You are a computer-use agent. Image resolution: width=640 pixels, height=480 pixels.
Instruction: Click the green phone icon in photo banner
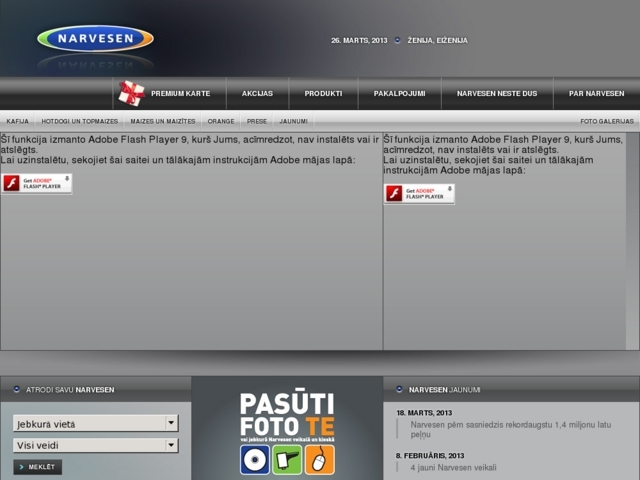287,460
